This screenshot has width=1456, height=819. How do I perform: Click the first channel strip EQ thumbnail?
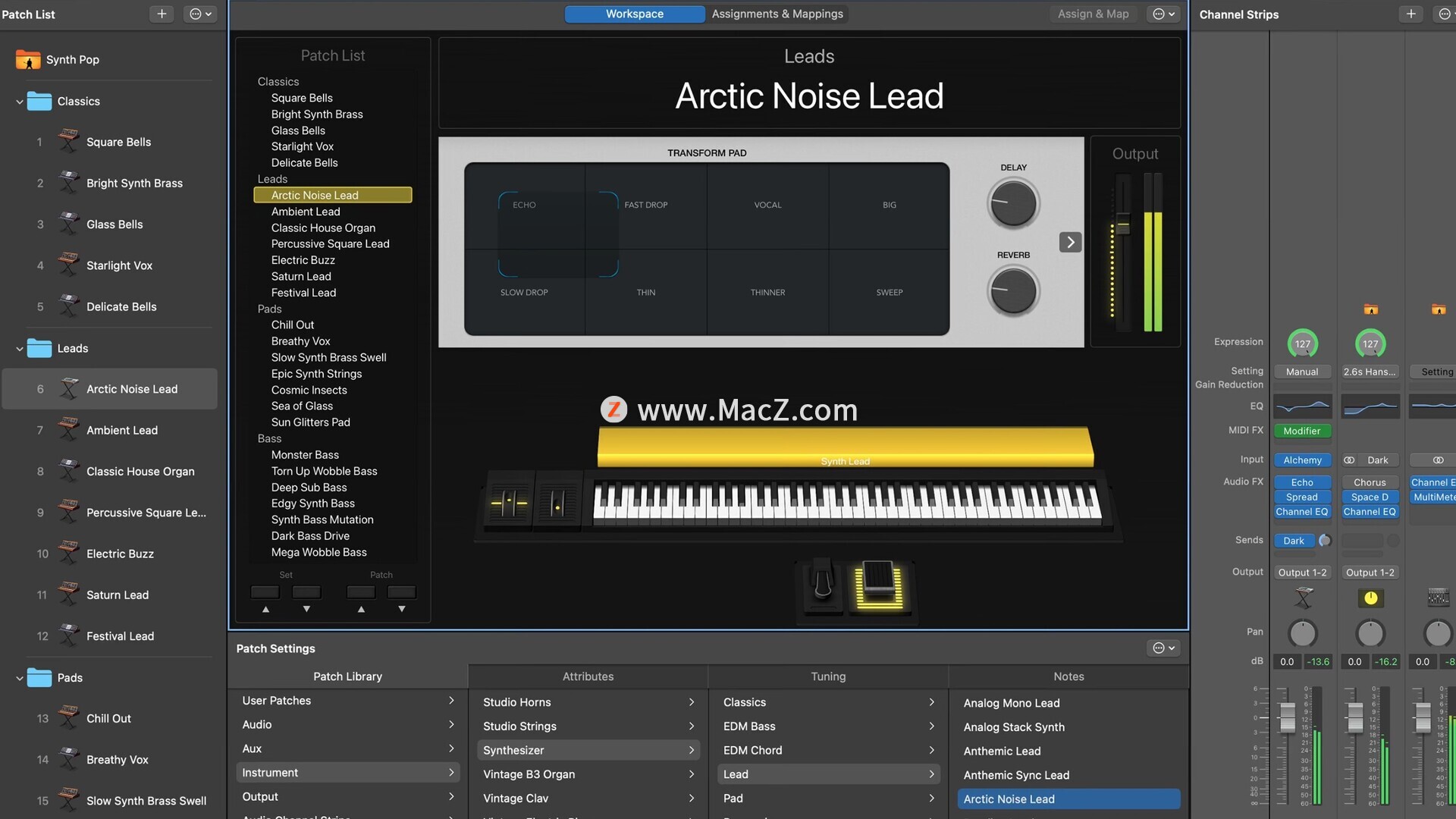[x=1302, y=406]
